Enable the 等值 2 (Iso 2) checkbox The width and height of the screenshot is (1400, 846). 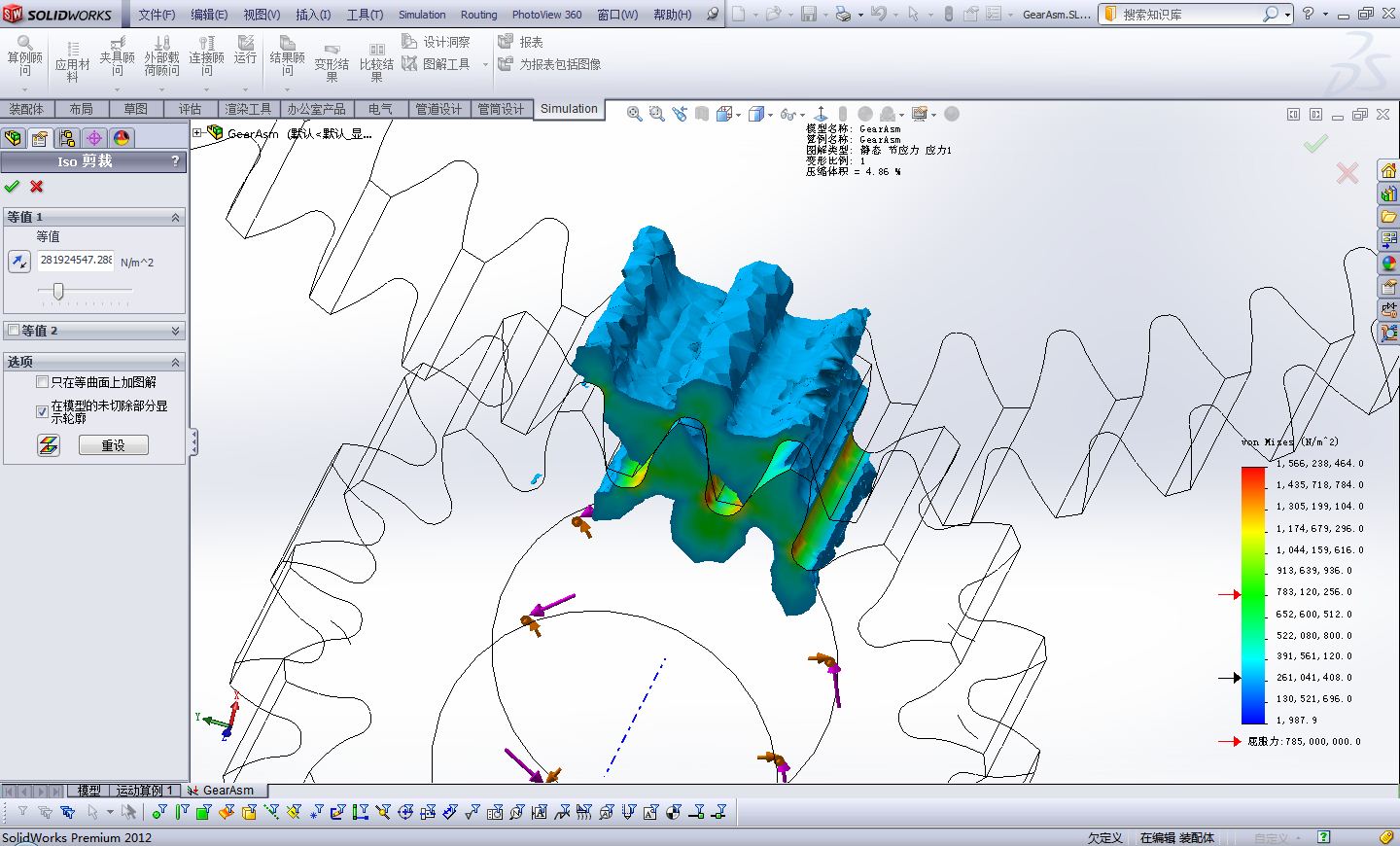tap(13, 330)
